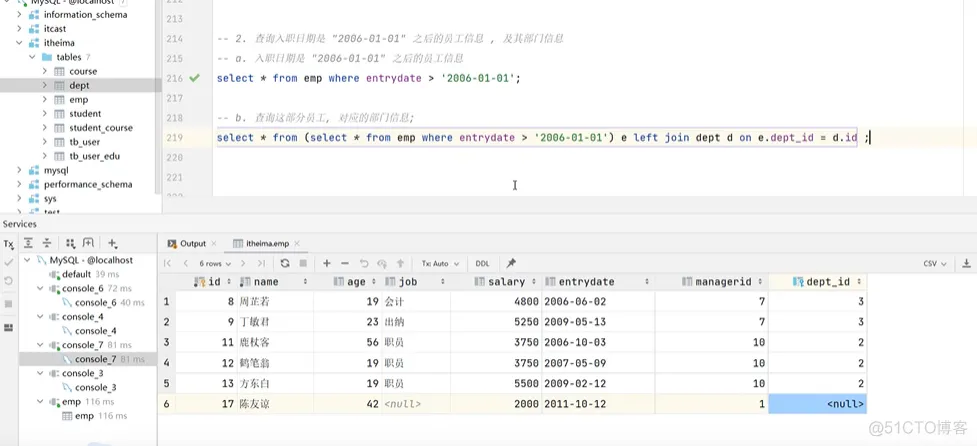
Task: Go to next page of result rows
Action: coord(243,263)
